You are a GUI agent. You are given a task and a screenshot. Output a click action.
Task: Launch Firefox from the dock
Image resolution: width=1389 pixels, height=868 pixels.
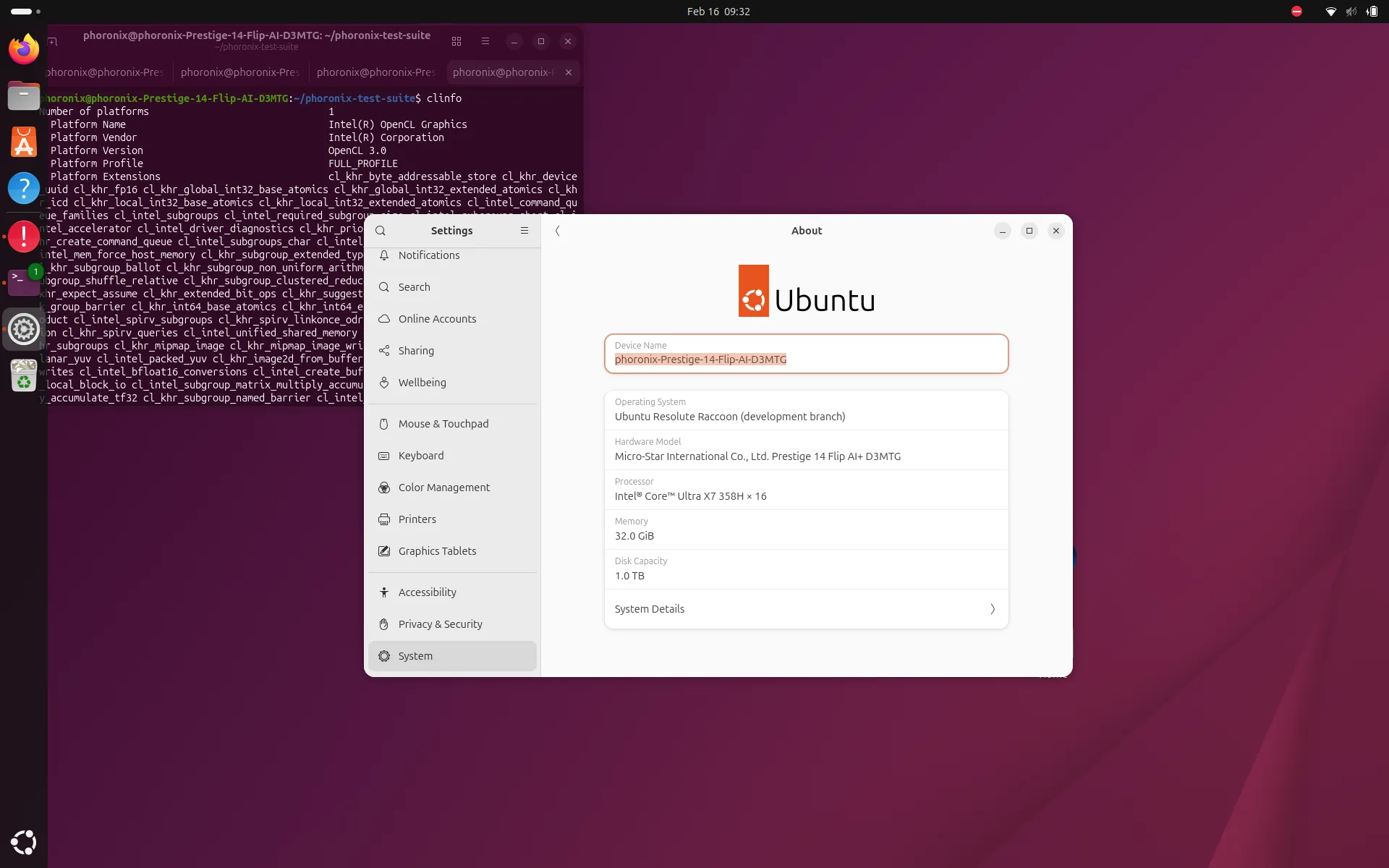(x=24, y=49)
